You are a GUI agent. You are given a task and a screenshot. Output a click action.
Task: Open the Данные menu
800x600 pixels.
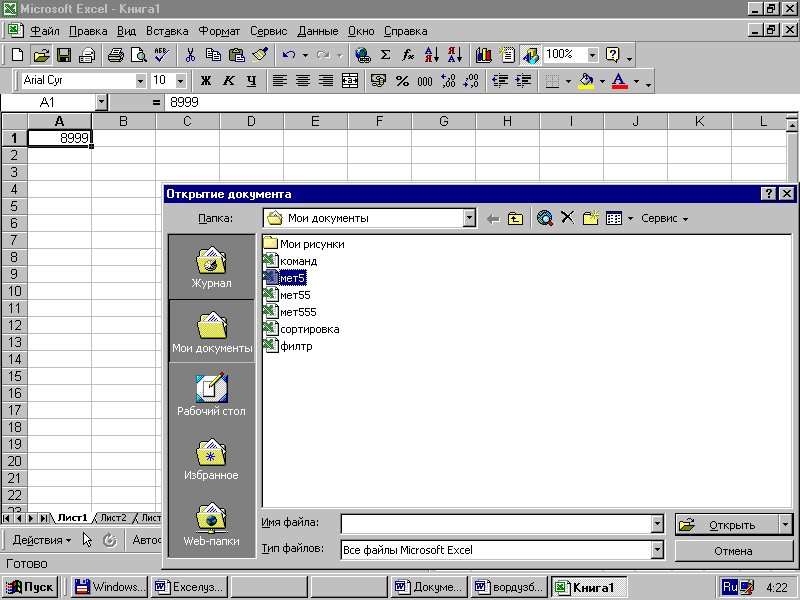[x=317, y=31]
